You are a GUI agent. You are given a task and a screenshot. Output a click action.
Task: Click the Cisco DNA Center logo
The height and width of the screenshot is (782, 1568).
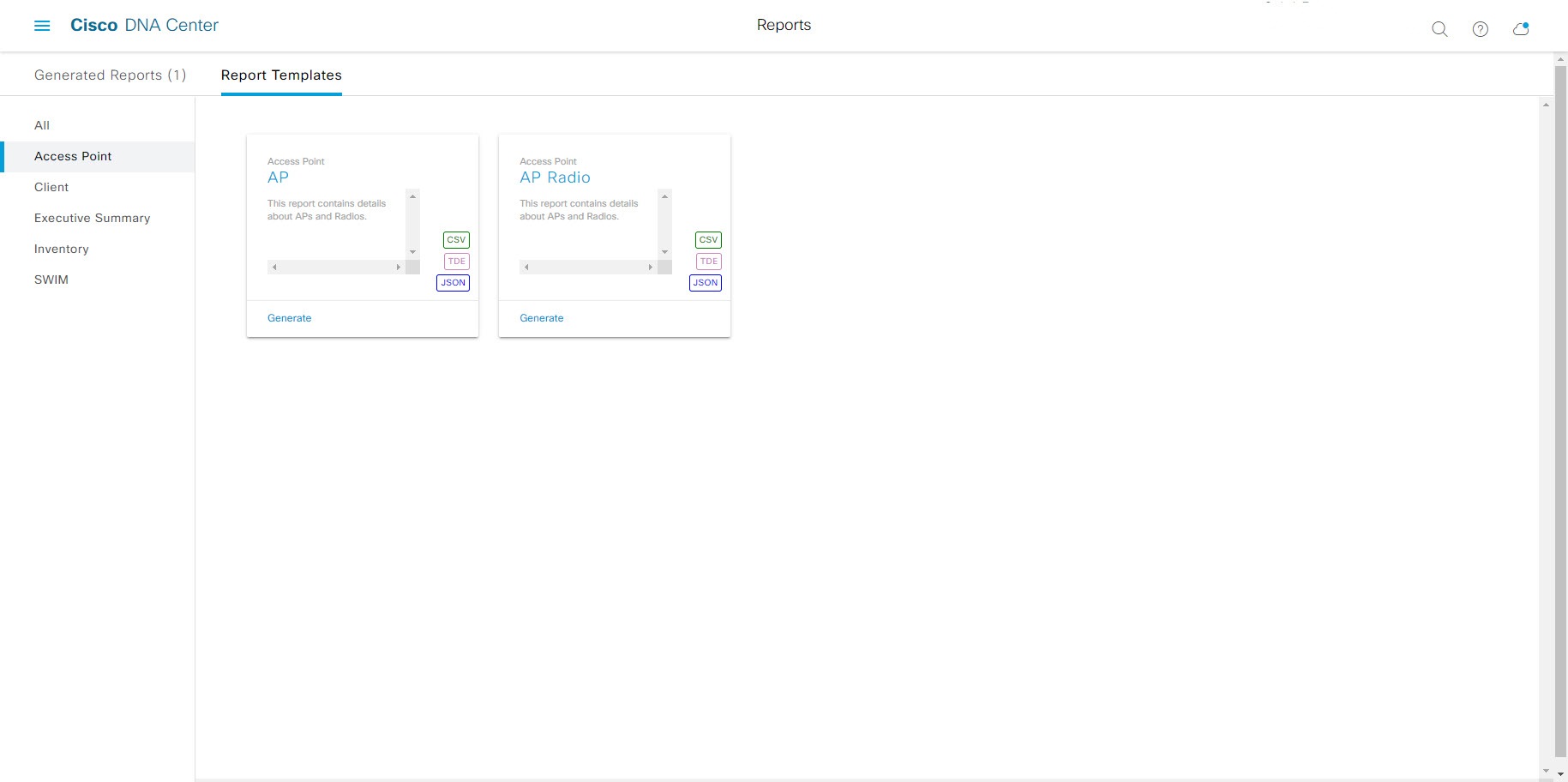(144, 26)
